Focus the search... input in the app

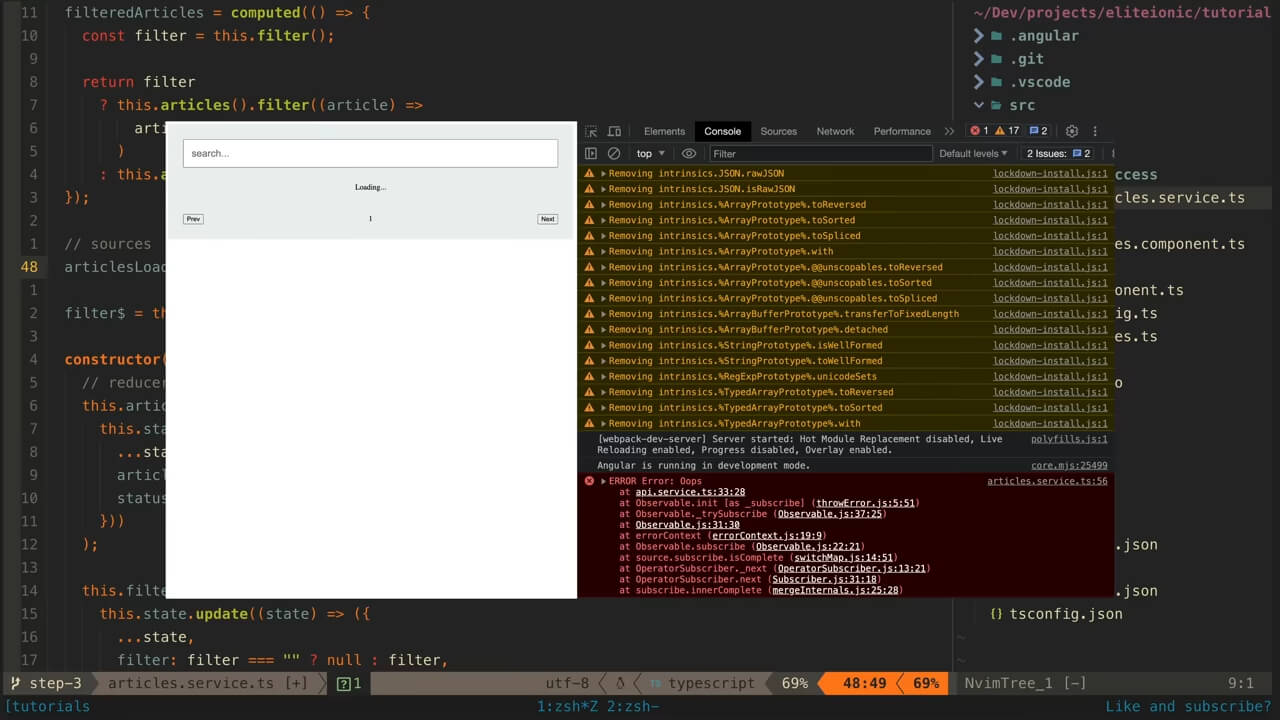[x=370, y=153]
